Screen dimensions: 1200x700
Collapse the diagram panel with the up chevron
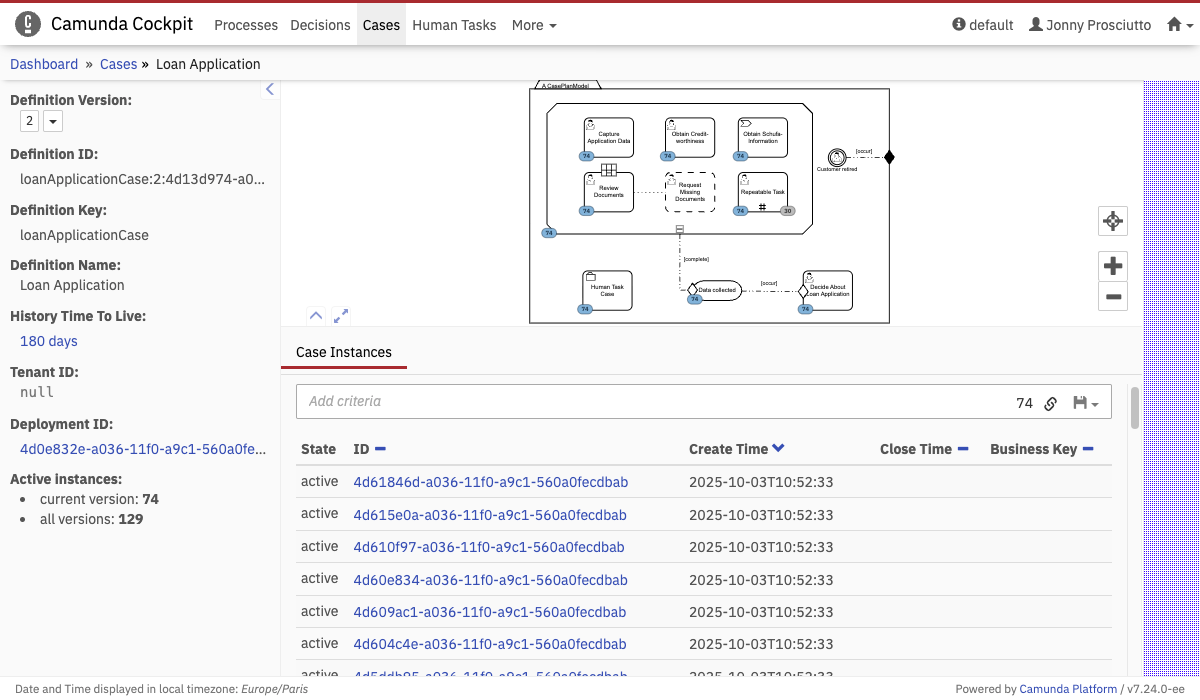click(316, 316)
